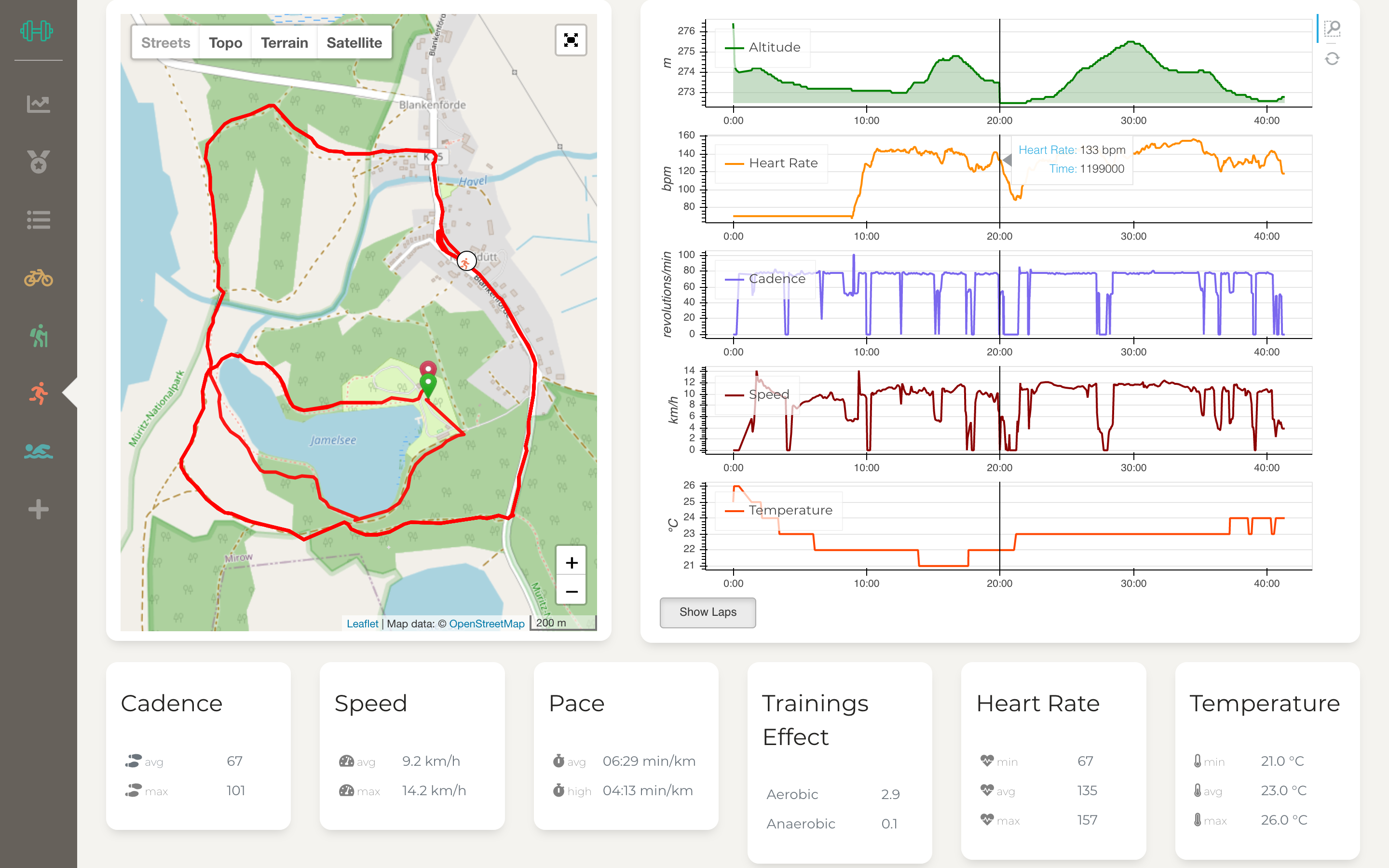Image resolution: width=1389 pixels, height=868 pixels.
Task: Switch map to Streets layer
Action: 165,42
